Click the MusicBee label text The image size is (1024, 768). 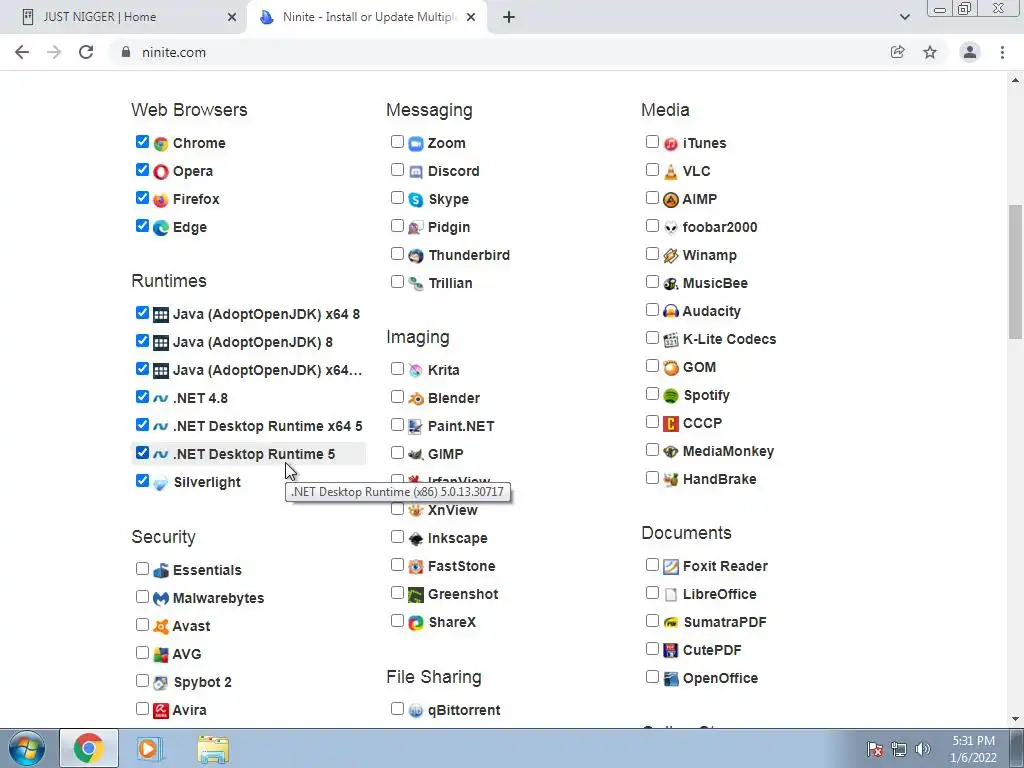point(715,283)
